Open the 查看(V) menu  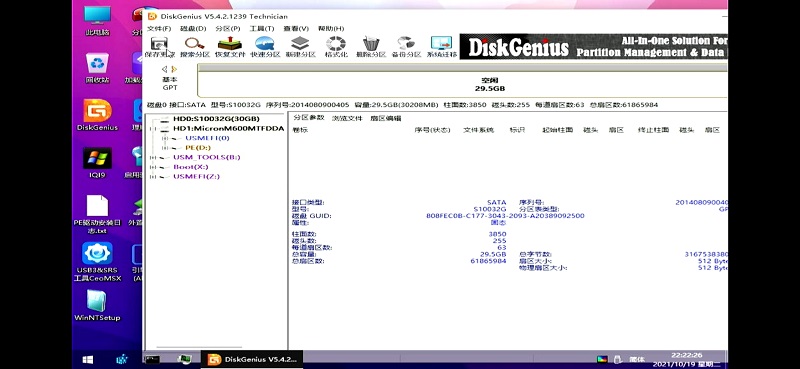[x=296, y=29]
